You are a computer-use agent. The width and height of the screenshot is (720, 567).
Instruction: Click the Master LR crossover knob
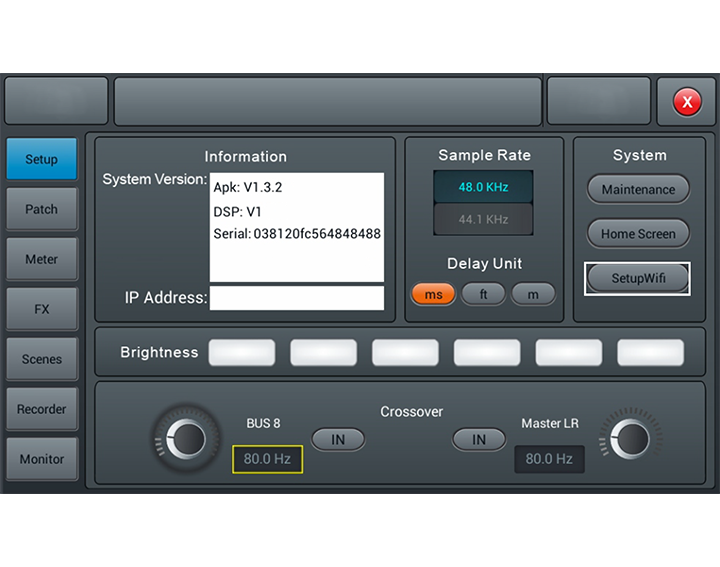[x=630, y=438]
